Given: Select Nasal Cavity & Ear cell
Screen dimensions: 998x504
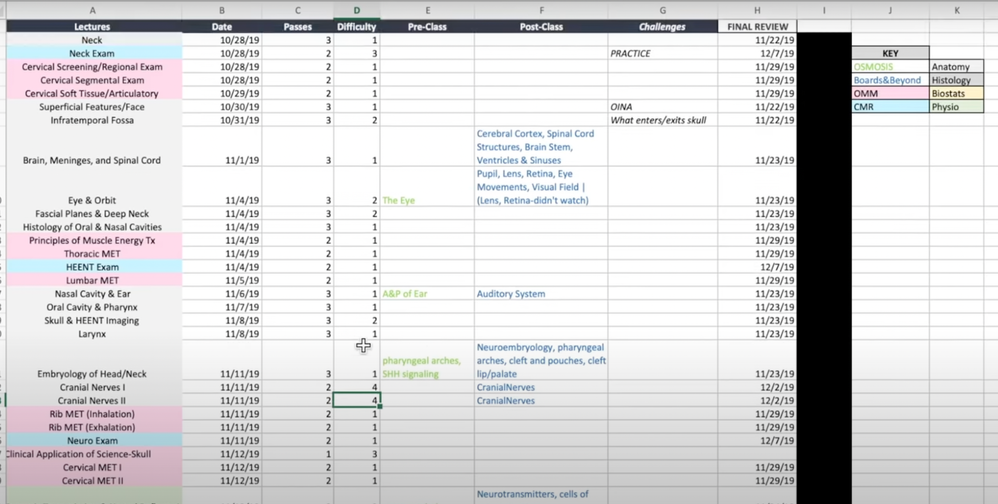Looking at the screenshot, I should 93,294.
